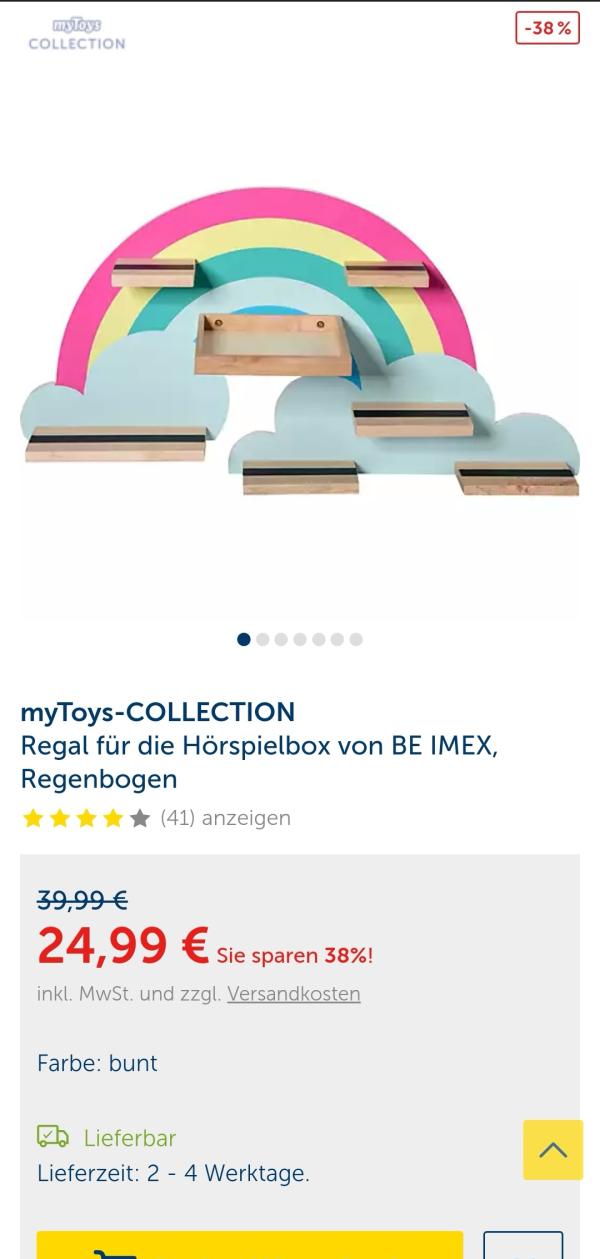The height and width of the screenshot is (1259, 600).
Task: Tap the green delivery truck icon
Action: pyautogui.click(x=53, y=1137)
